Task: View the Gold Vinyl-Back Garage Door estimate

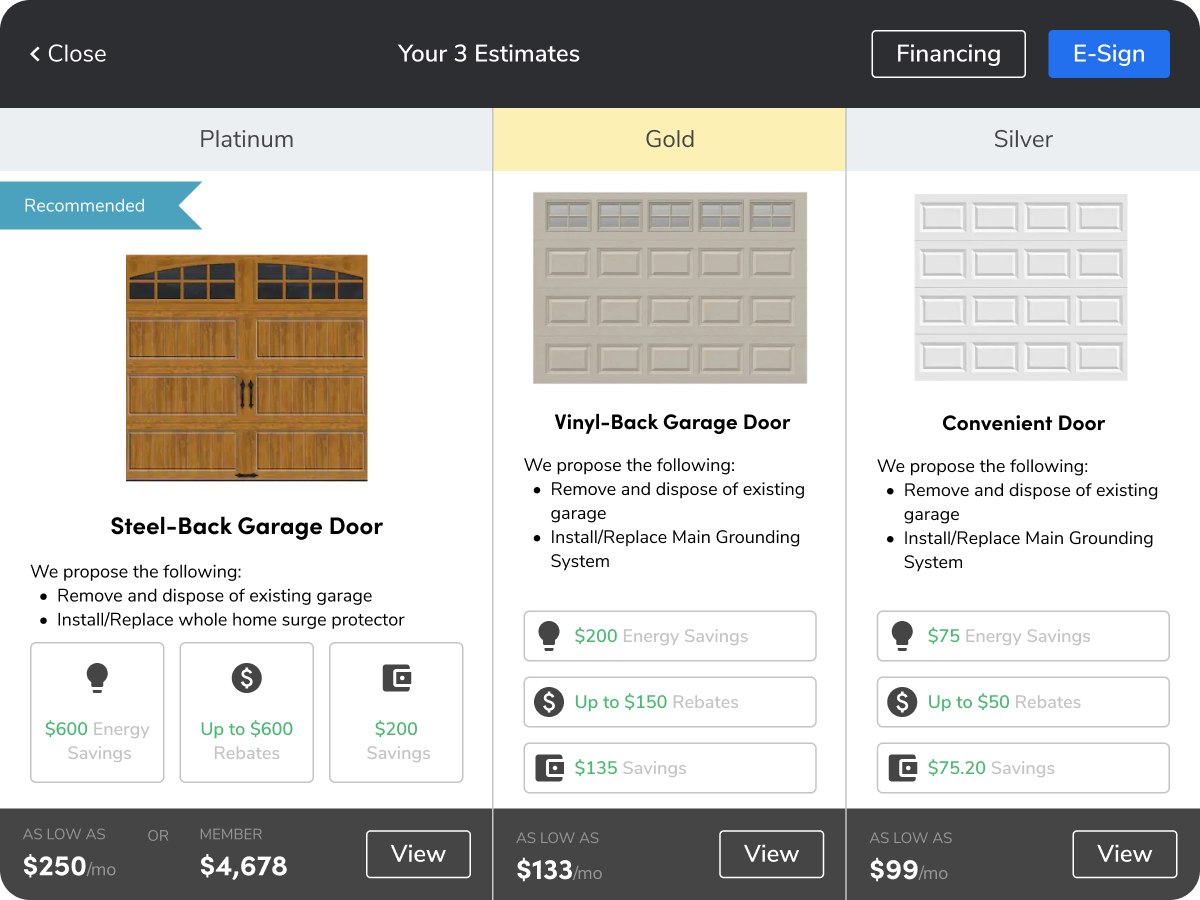Action: (x=771, y=853)
